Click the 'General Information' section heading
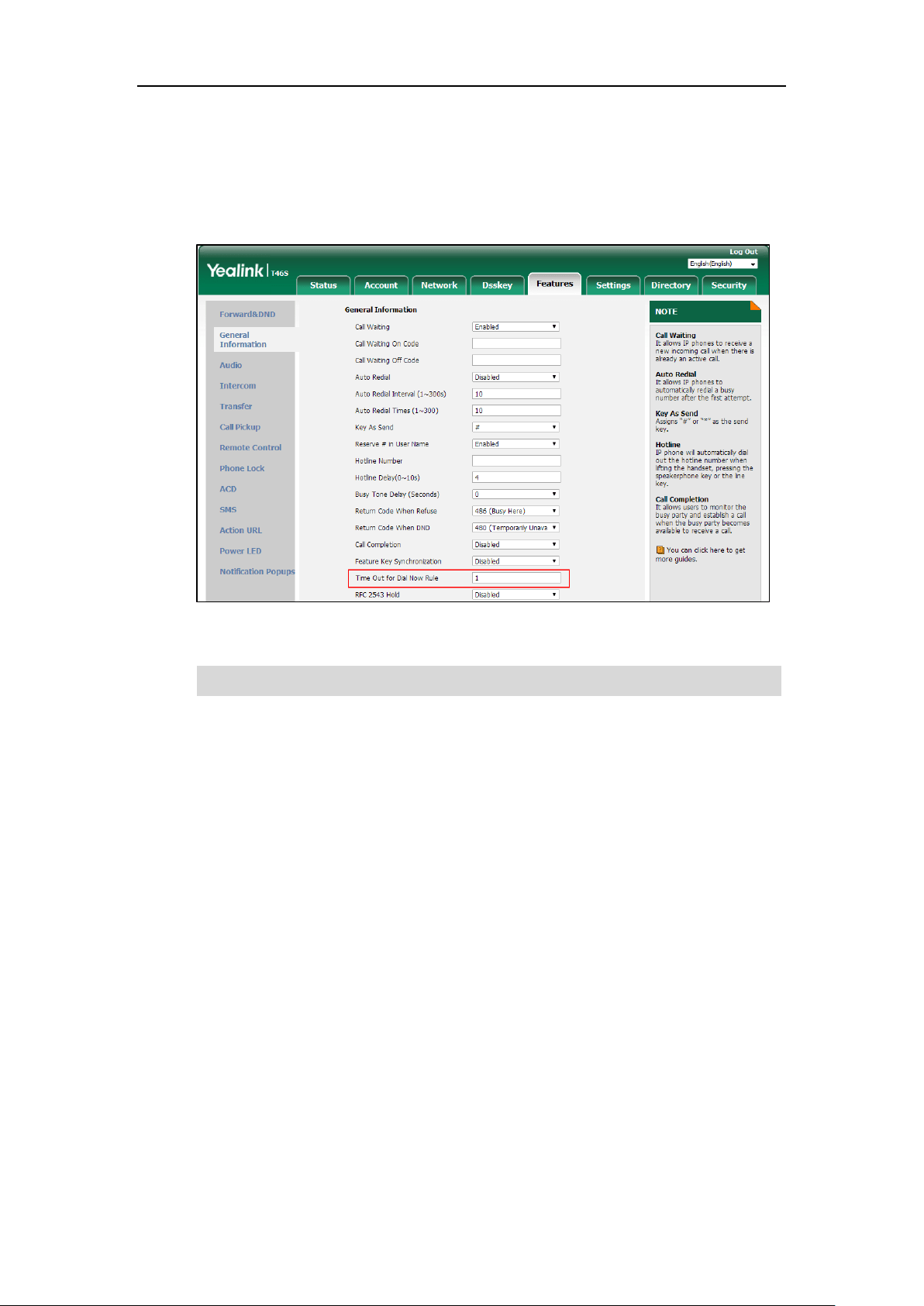This screenshot has height=1306, width=924. coord(381,310)
